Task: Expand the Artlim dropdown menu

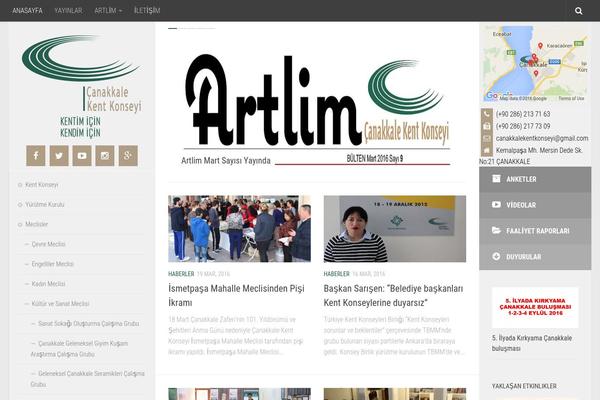Action: 108,10
